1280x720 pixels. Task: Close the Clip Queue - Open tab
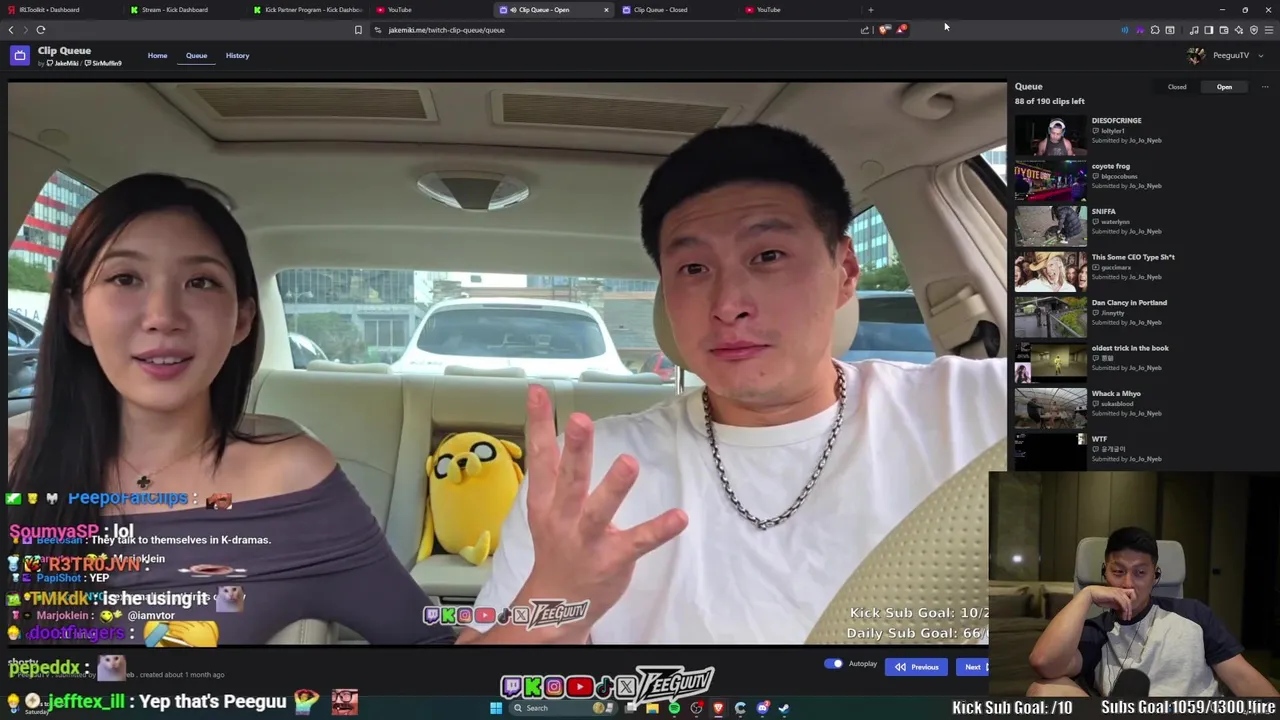coord(606,10)
